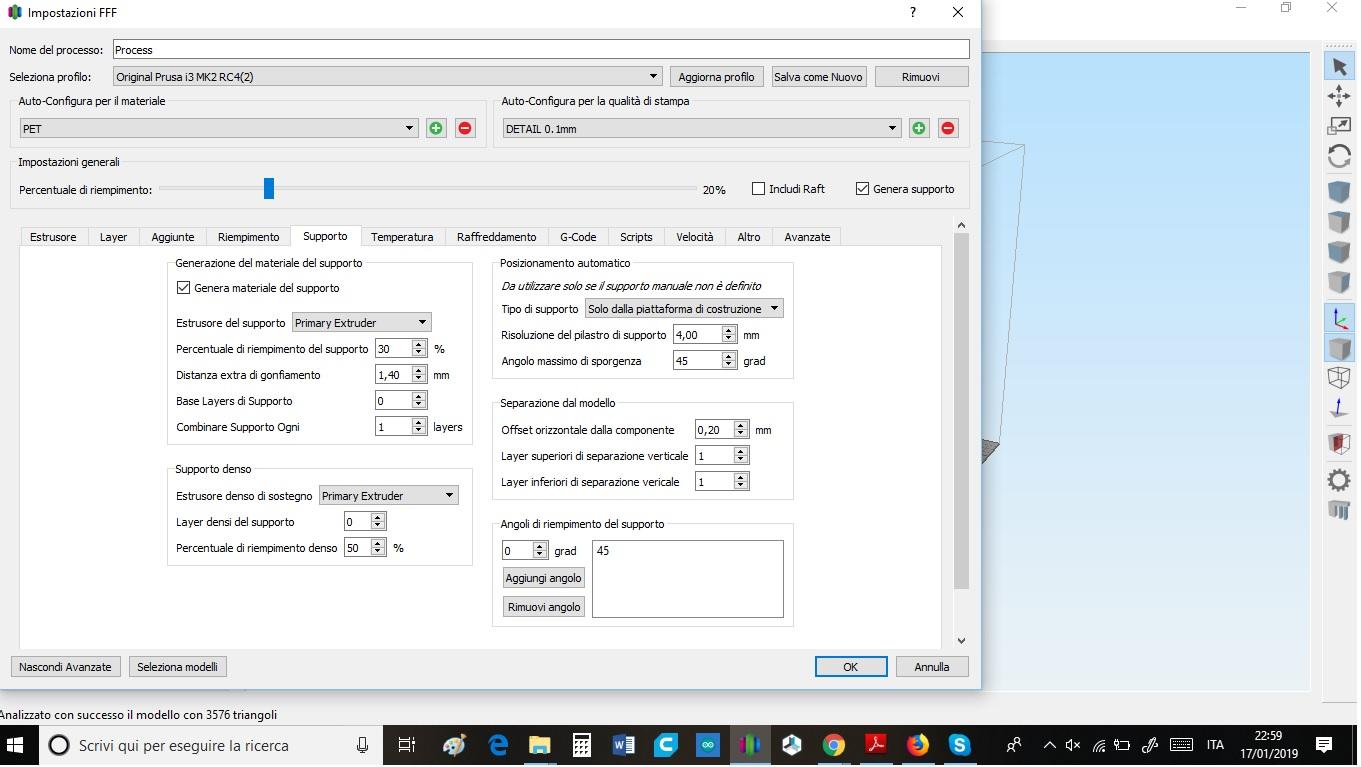
Task: Click the Nascondi Avanzate button
Action: pyautogui.click(x=66, y=667)
